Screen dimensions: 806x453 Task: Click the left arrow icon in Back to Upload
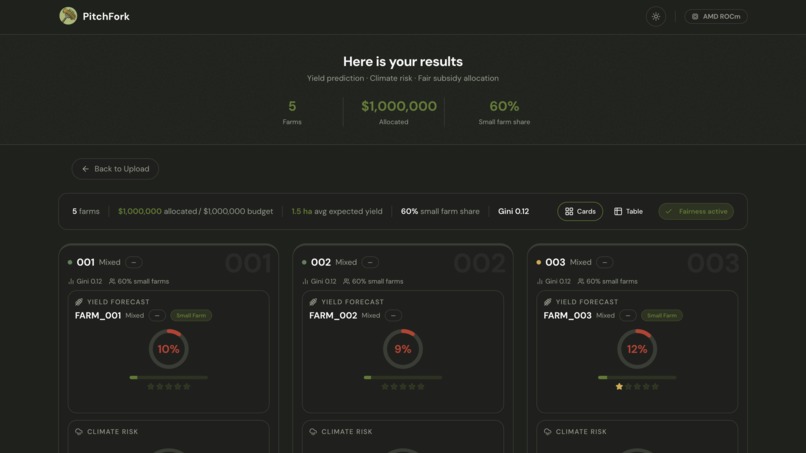coord(85,169)
